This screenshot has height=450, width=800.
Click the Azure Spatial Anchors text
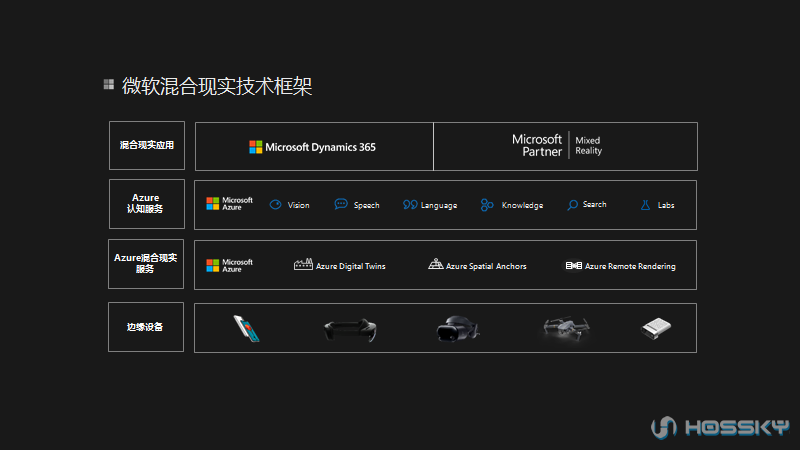[x=486, y=266]
